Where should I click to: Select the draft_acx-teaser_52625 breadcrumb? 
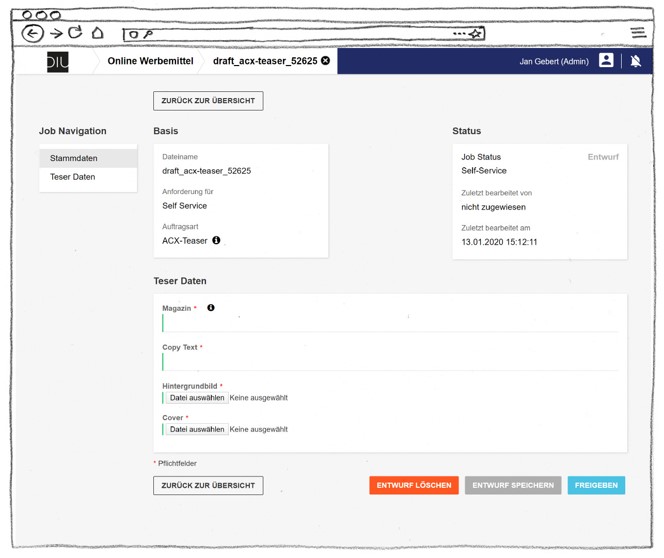pos(265,61)
